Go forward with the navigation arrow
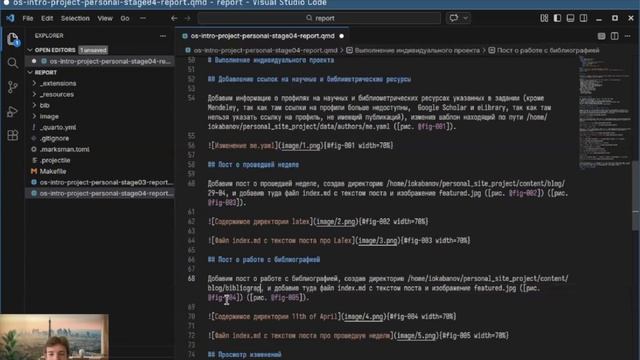Viewport: 640px width, 360px height. [187, 18]
